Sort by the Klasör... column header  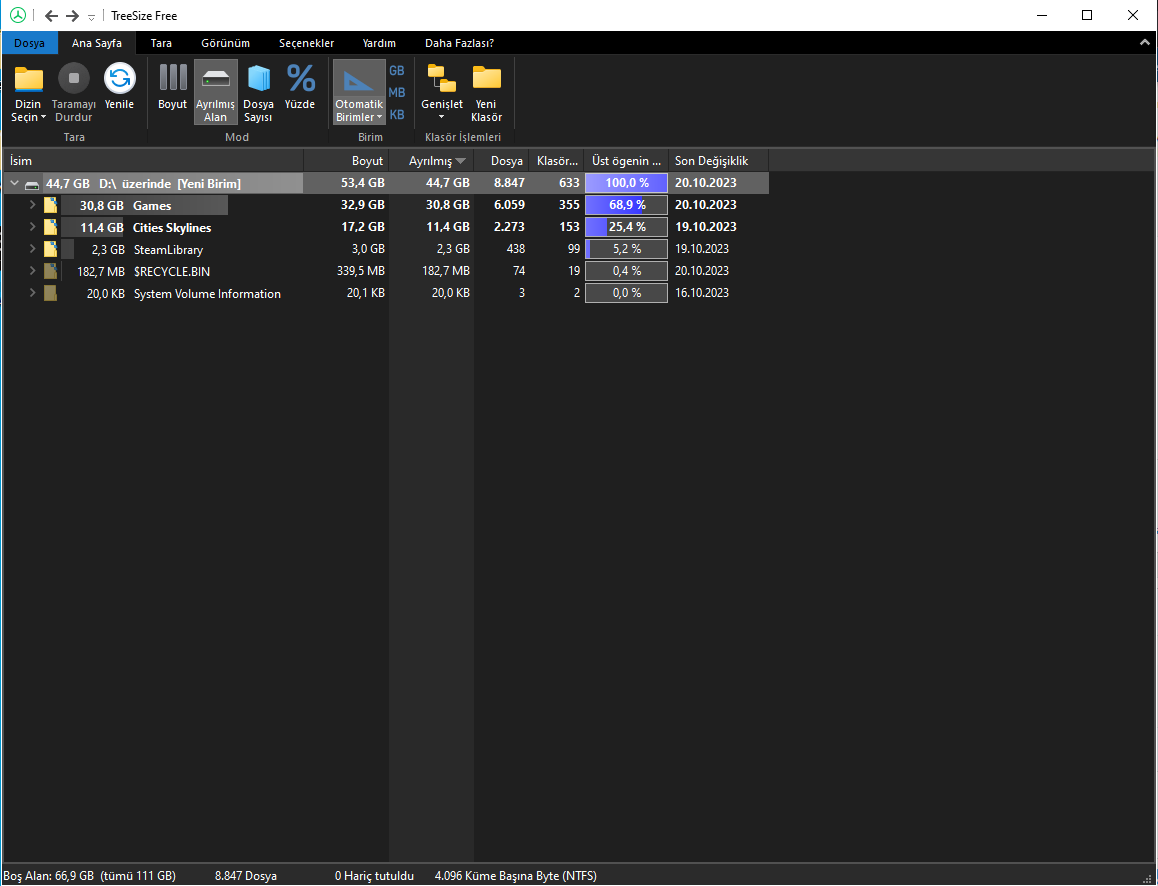pyautogui.click(x=556, y=161)
